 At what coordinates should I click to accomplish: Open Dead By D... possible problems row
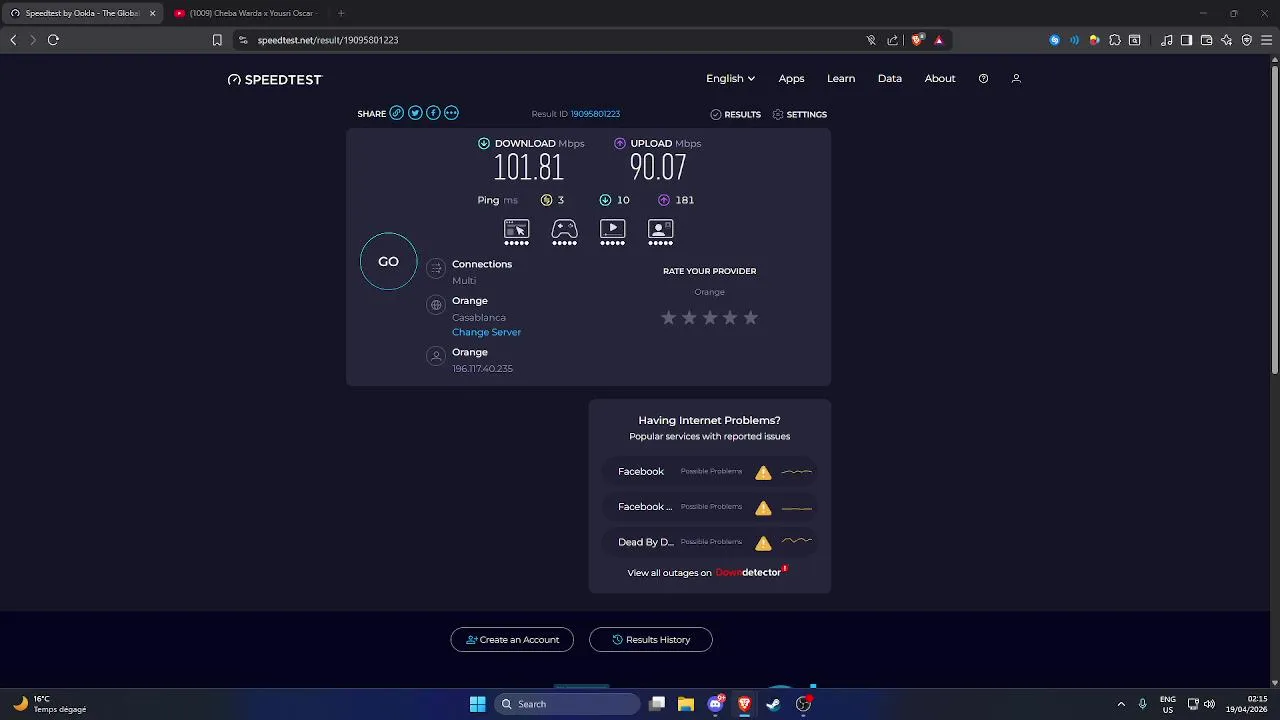click(710, 542)
